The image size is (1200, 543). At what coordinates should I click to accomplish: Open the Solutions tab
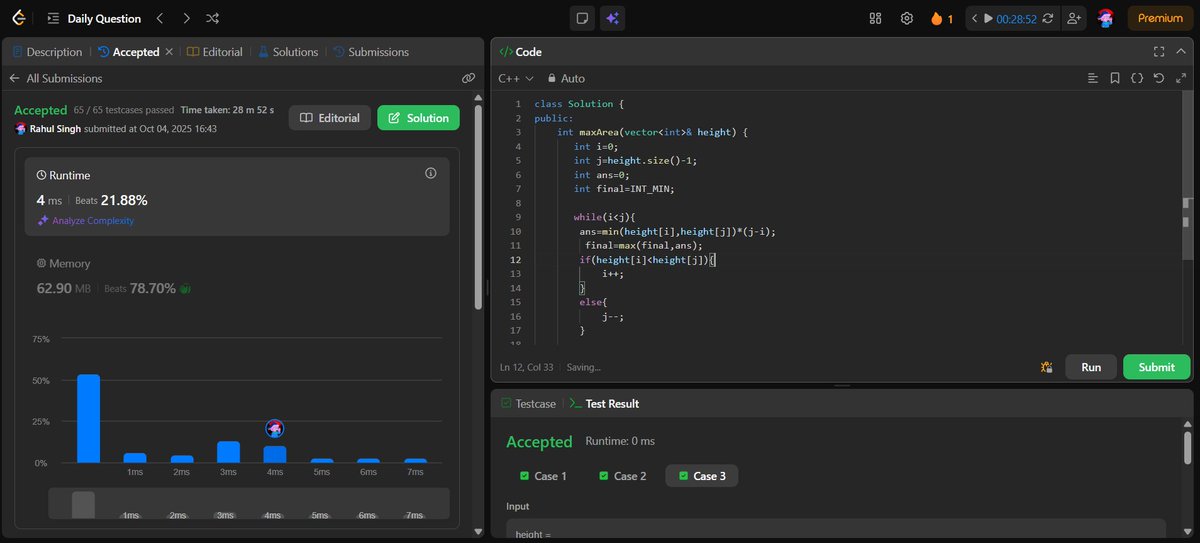288,52
